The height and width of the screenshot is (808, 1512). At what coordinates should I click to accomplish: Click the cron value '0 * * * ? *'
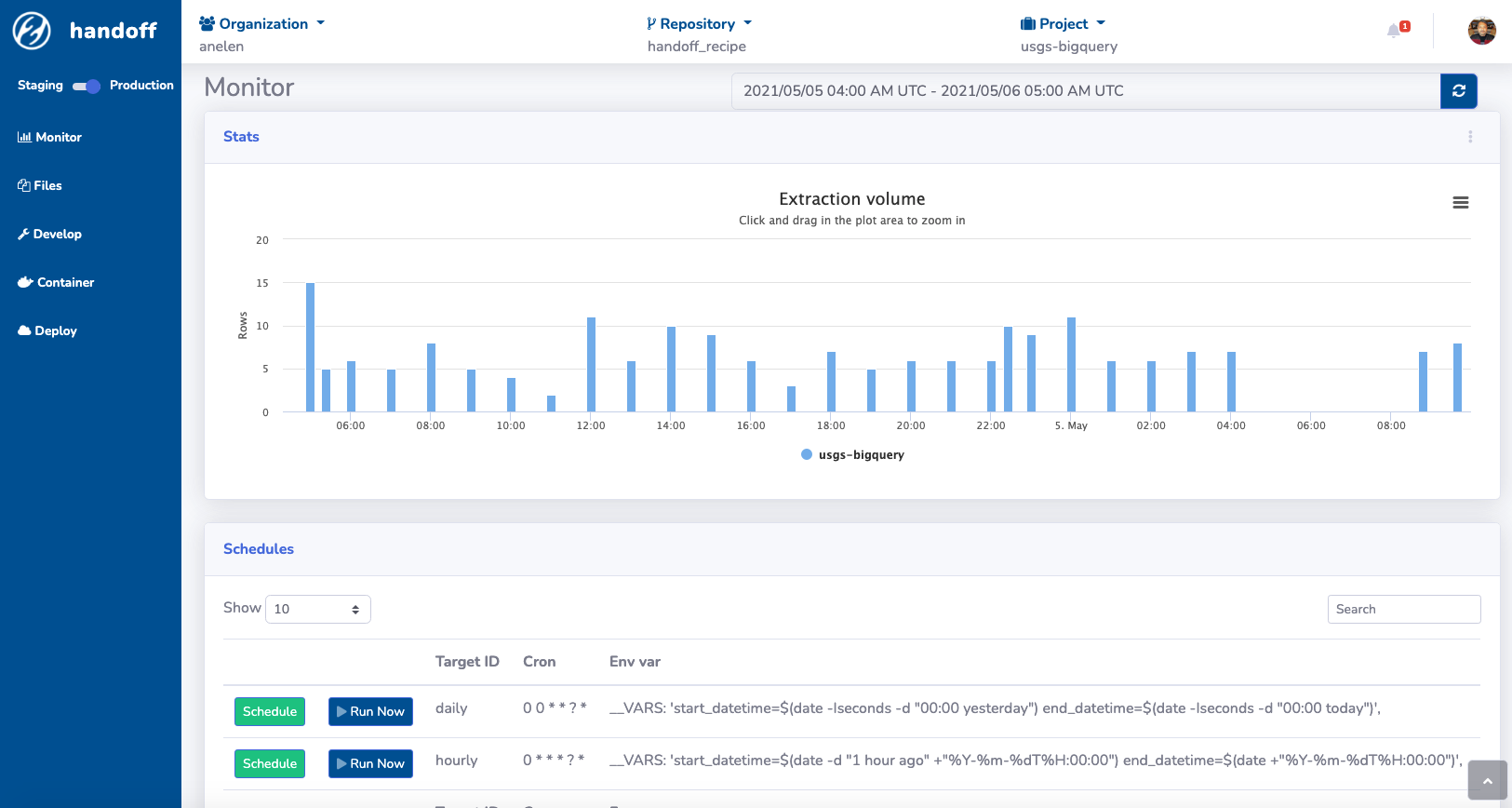554,761
